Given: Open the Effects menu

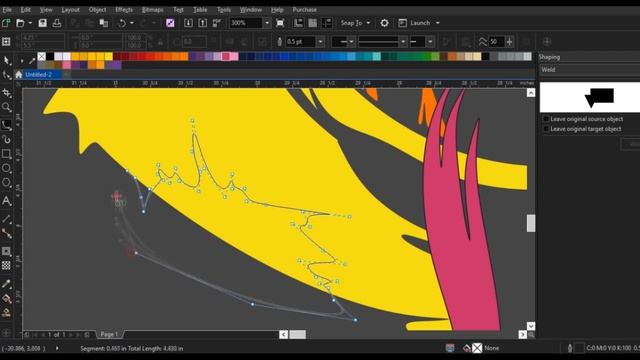Looking at the screenshot, I should click(x=124, y=9).
